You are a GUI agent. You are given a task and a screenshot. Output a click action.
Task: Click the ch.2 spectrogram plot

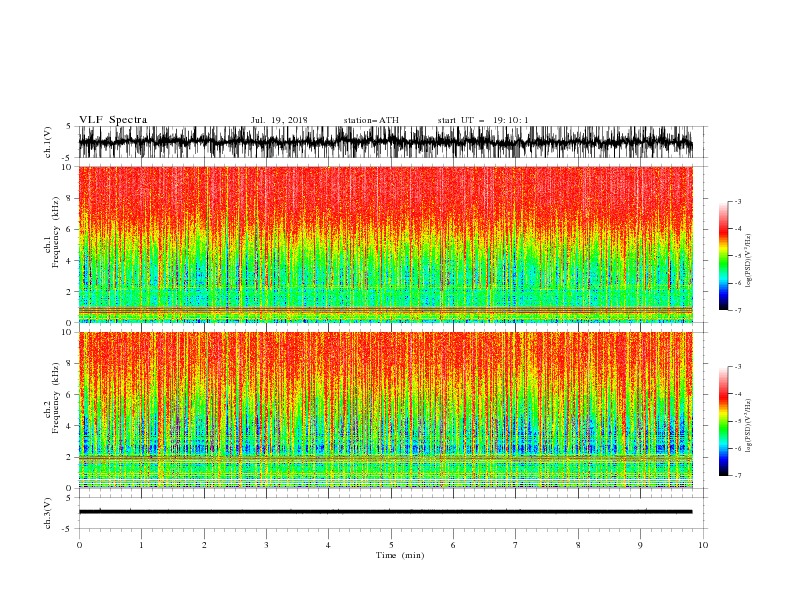[x=385, y=410]
